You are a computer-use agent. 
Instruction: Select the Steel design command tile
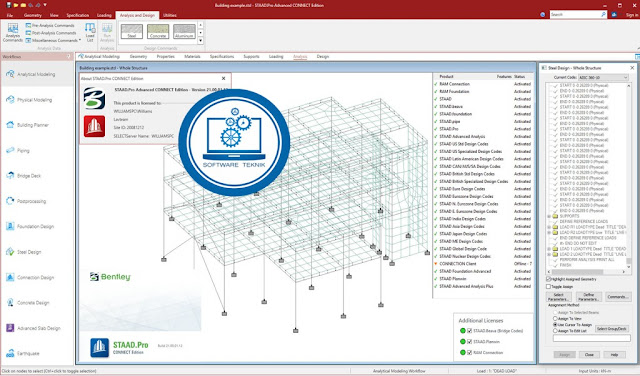coord(132,31)
